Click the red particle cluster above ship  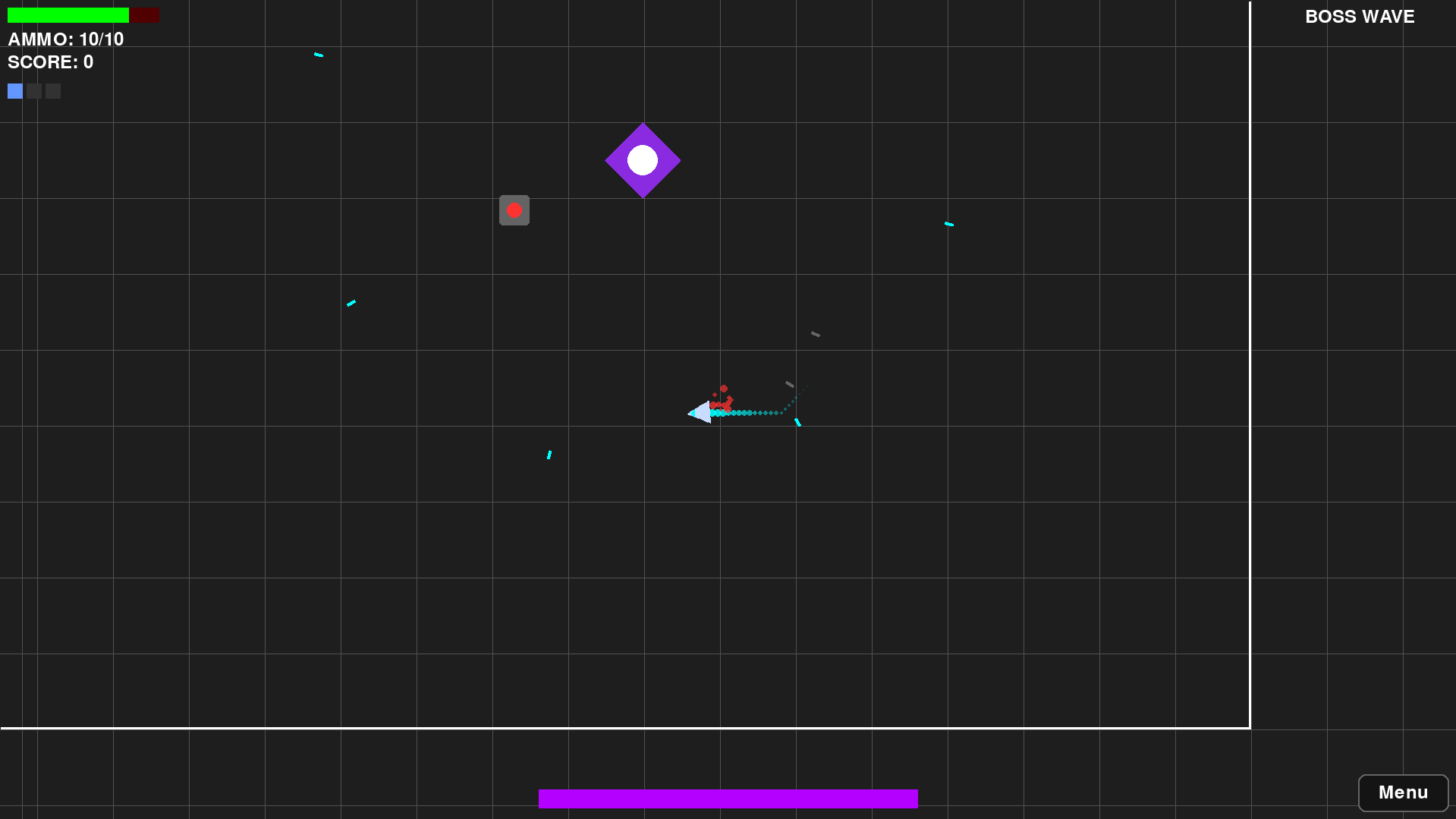pos(722,399)
